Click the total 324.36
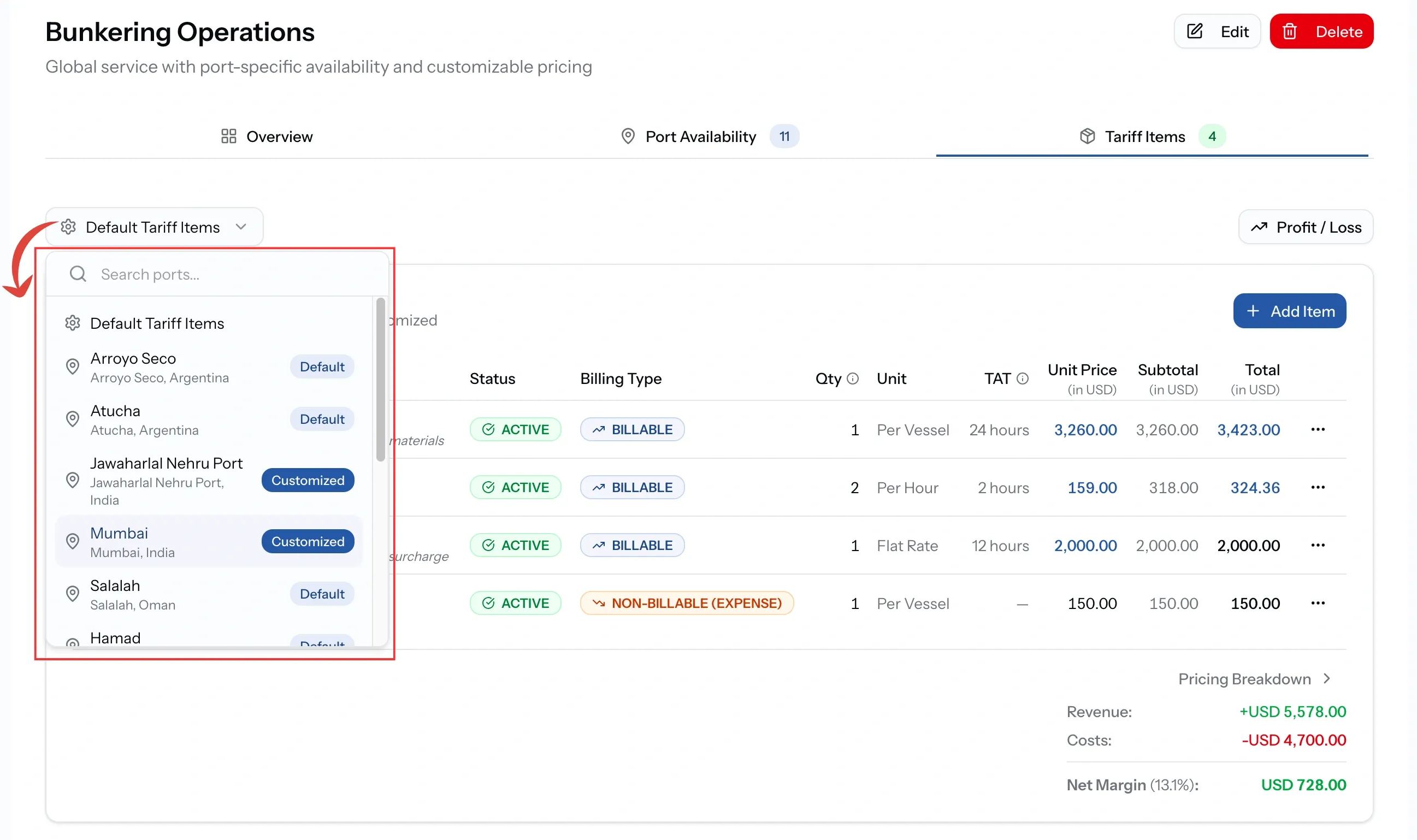The width and height of the screenshot is (1417, 840). pyautogui.click(x=1255, y=487)
